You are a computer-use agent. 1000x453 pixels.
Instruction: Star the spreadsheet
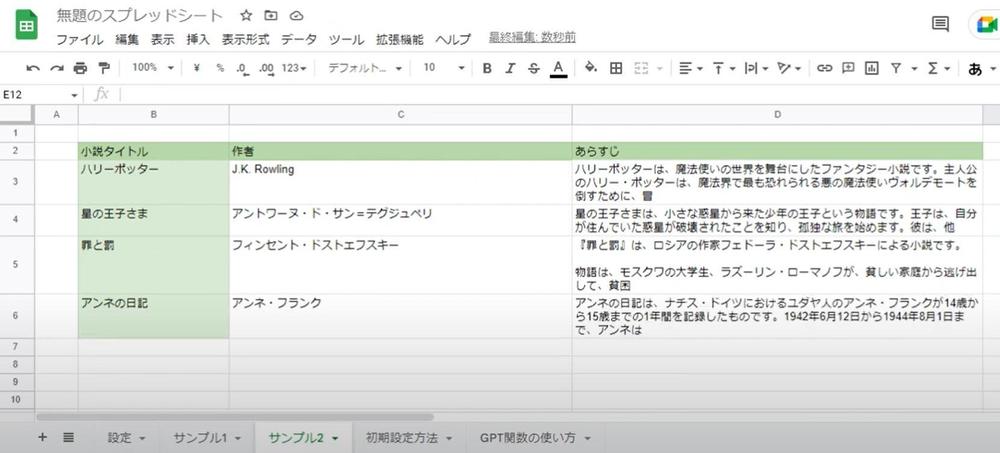pyautogui.click(x=246, y=16)
